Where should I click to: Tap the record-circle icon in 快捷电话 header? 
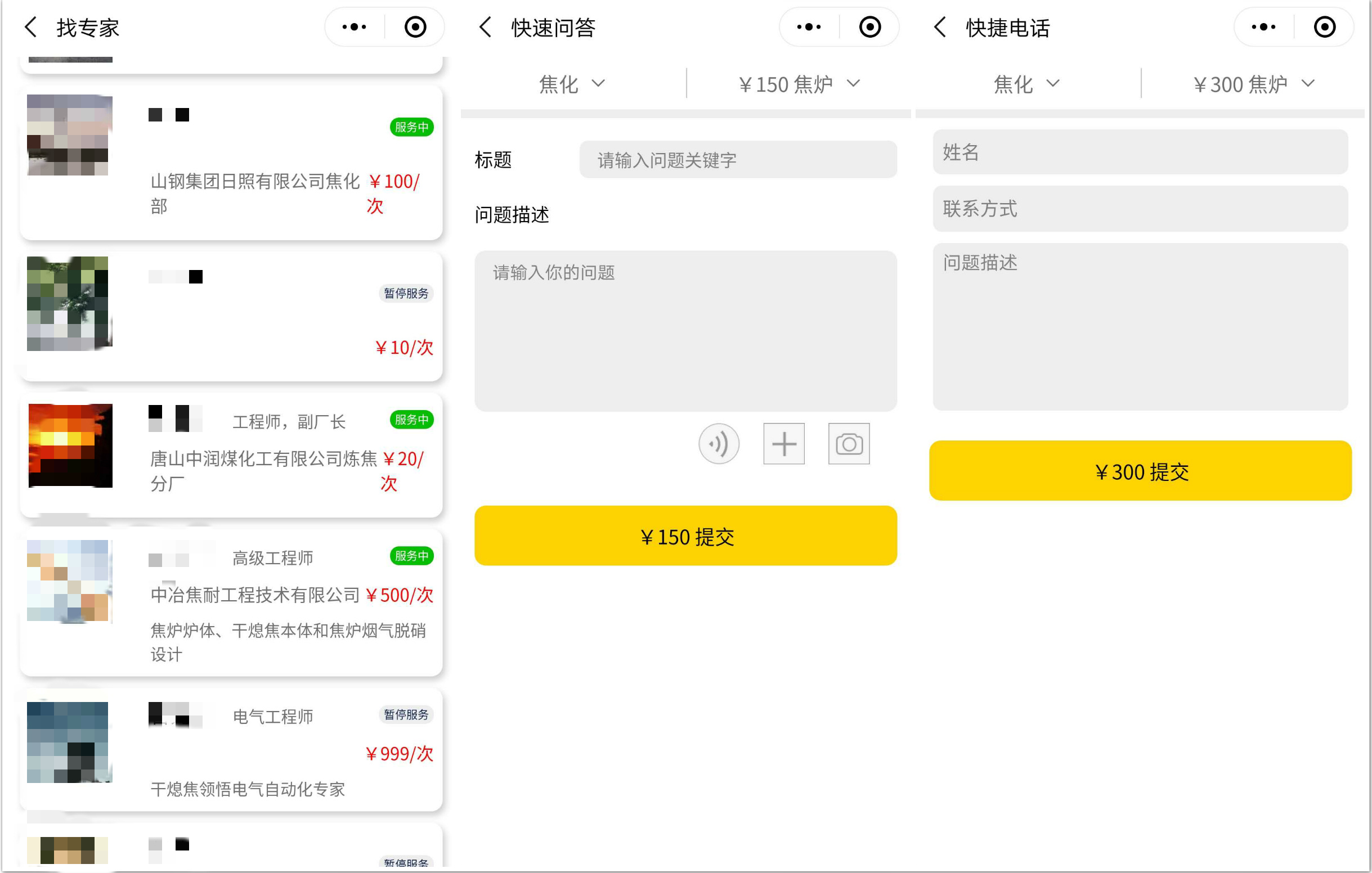tap(1324, 27)
